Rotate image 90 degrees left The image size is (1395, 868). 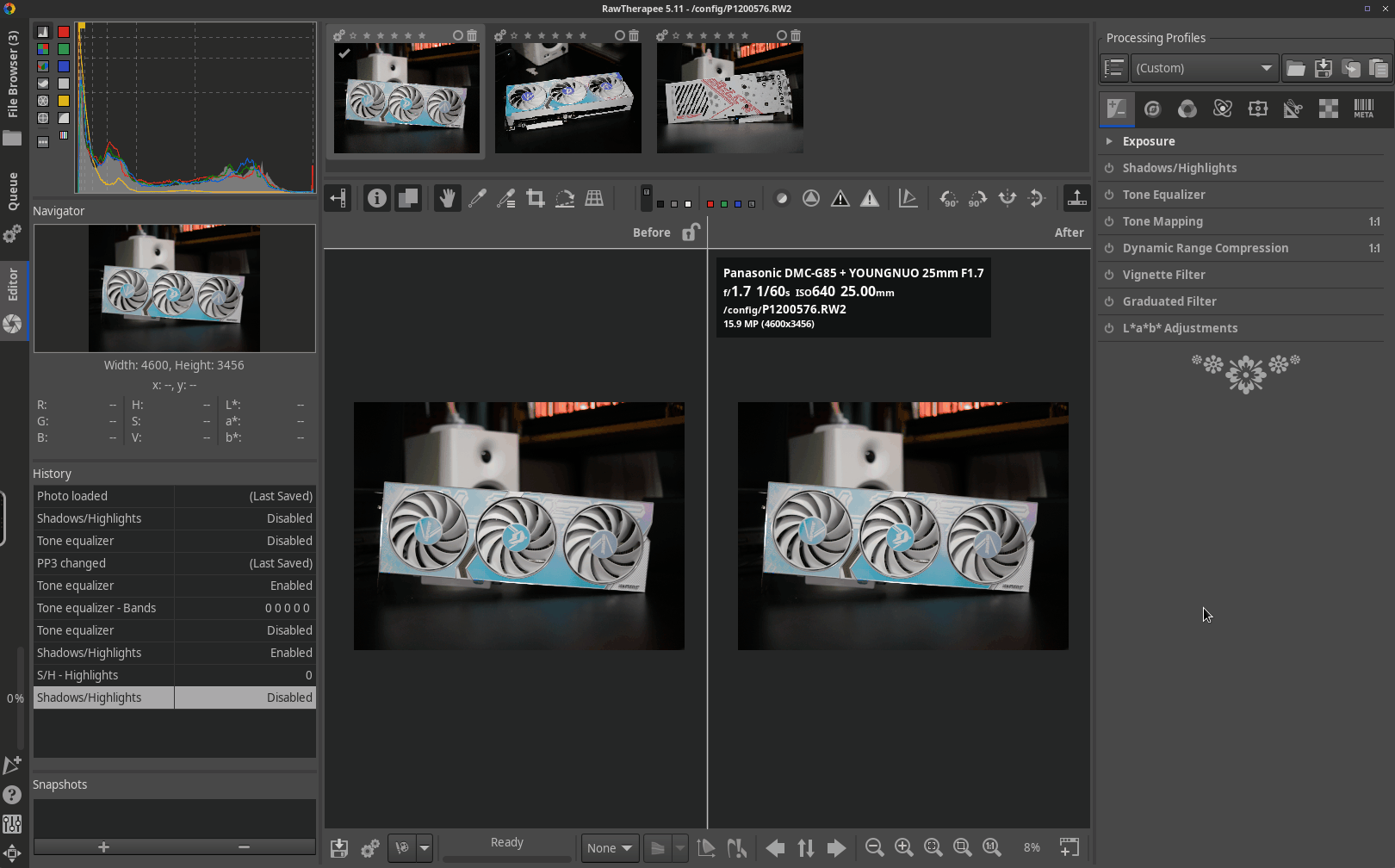pyautogui.click(x=949, y=198)
